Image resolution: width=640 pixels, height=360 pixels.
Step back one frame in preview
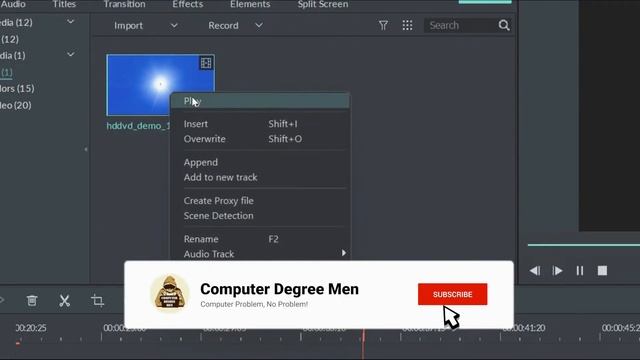[x=535, y=271]
